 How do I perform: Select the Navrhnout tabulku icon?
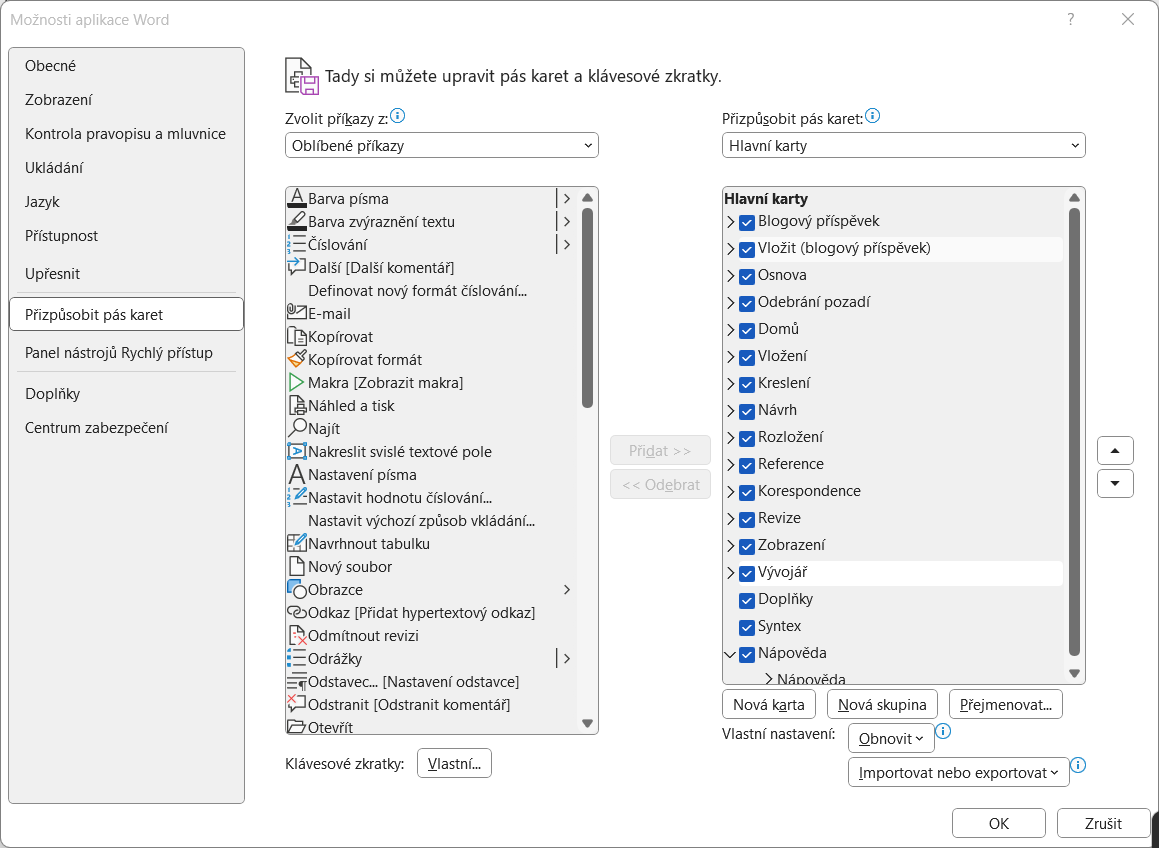(296, 543)
